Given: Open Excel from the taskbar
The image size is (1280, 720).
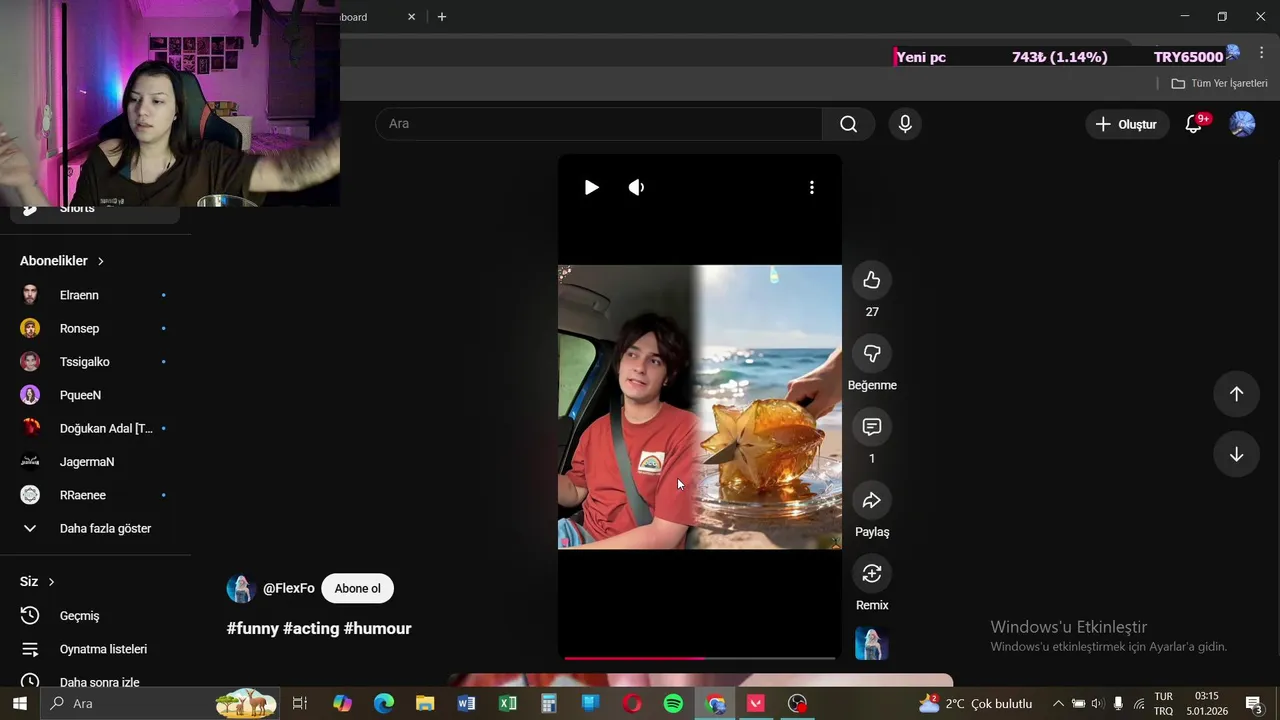Looking at the screenshot, I should 507,703.
